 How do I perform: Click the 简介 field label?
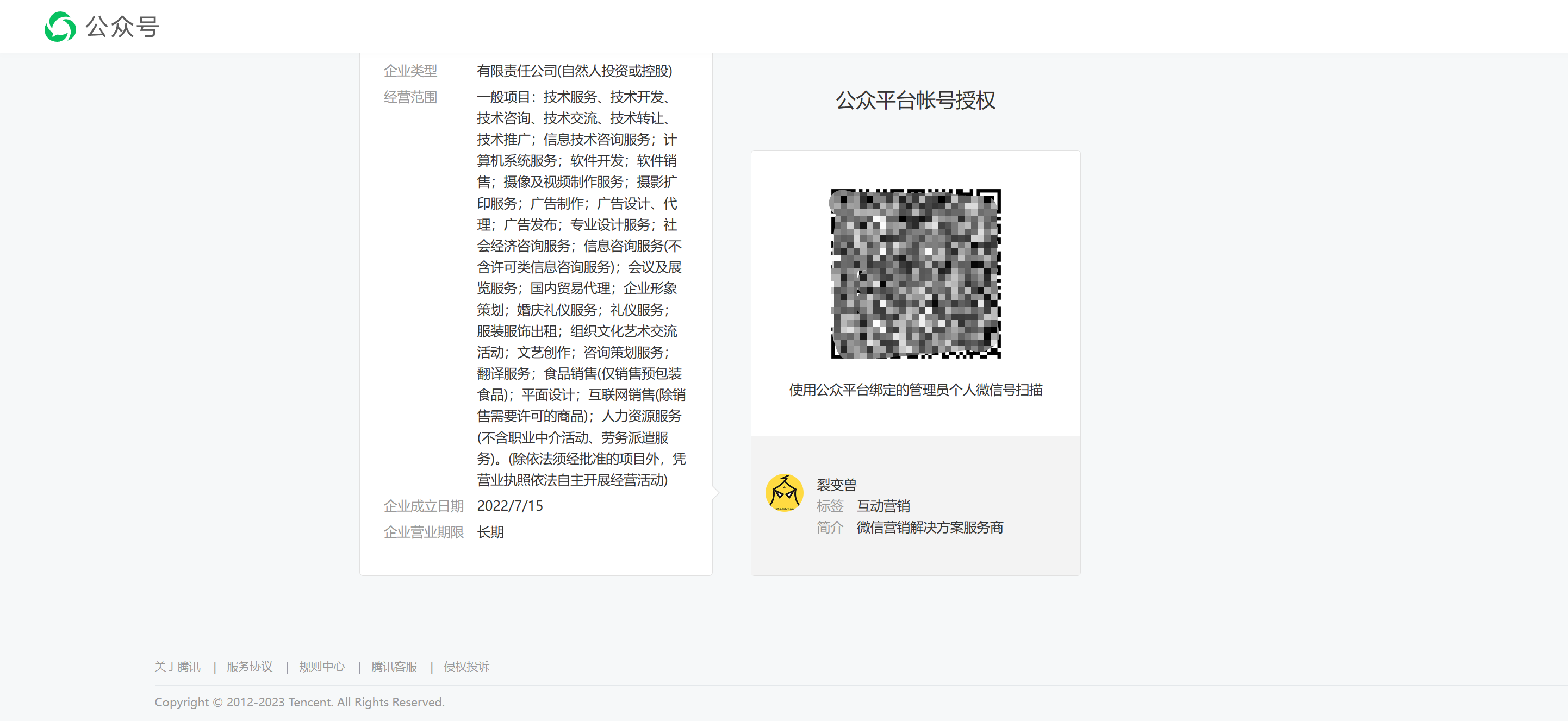[830, 528]
